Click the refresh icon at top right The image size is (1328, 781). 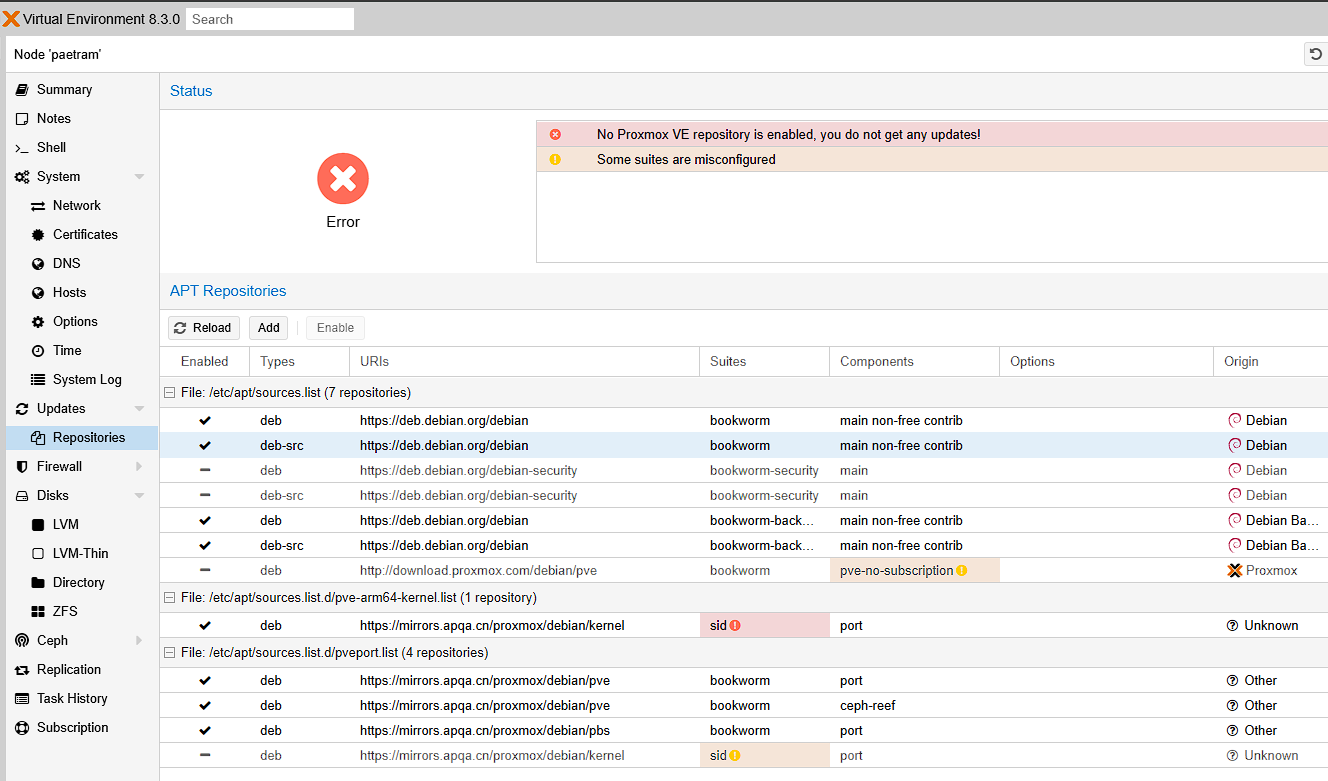(1316, 54)
